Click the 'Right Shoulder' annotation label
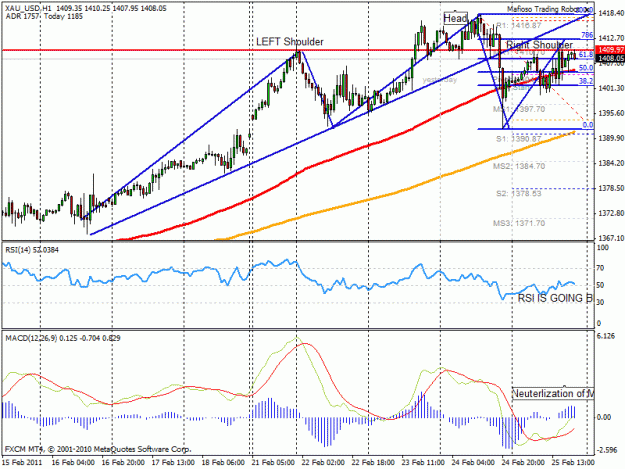This screenshot has width=625, height=469. click(x=539, y=45)
